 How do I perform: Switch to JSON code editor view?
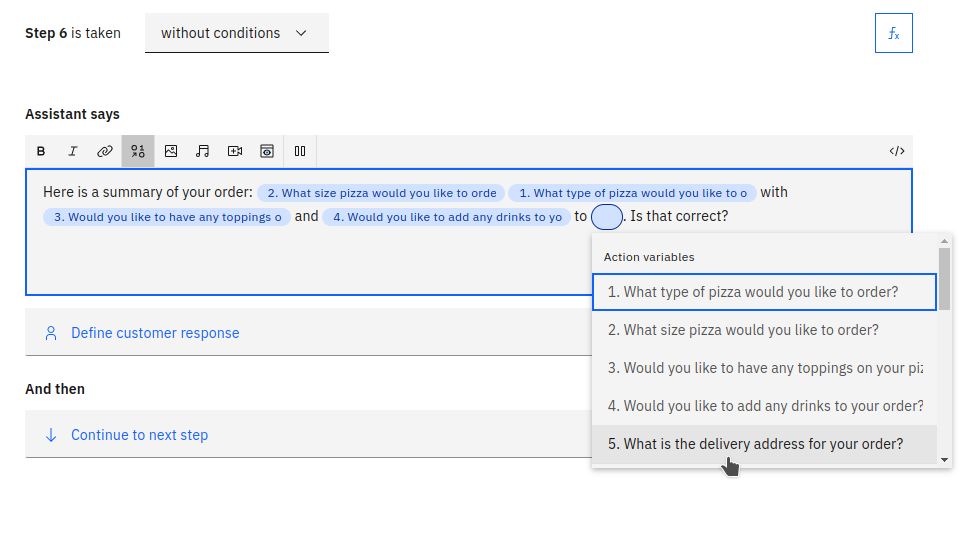click(x=896, y=151)
